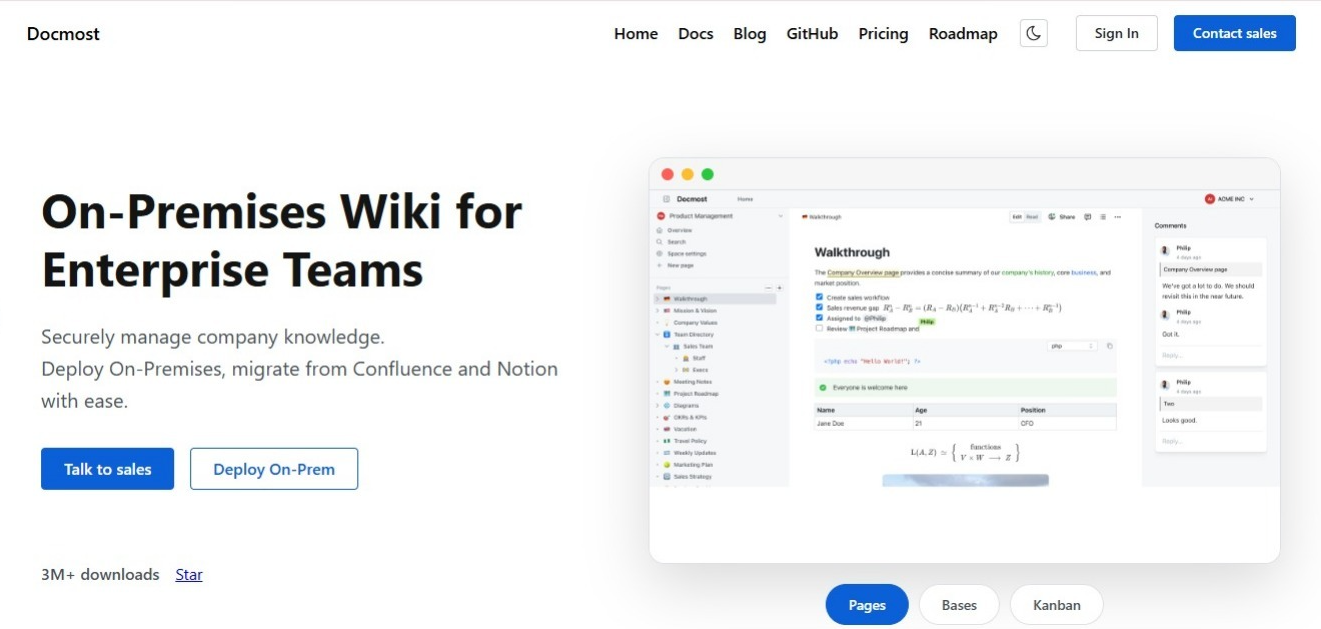Click the Reply field under 'Got it.' comment
1321x629 pixels.
pyautogui.click(x=1211, y=355)
